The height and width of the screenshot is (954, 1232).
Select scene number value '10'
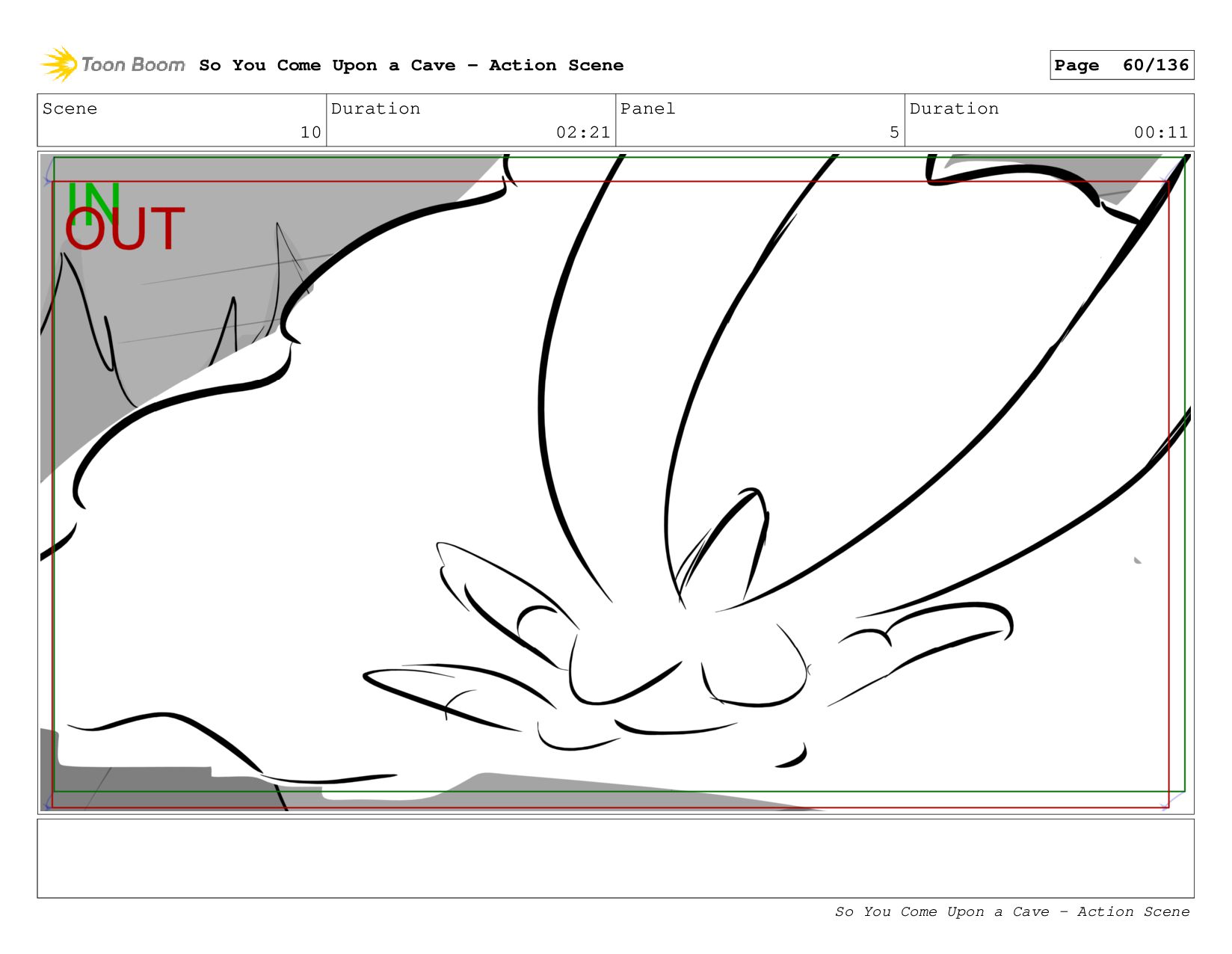[x=311, y=132]
